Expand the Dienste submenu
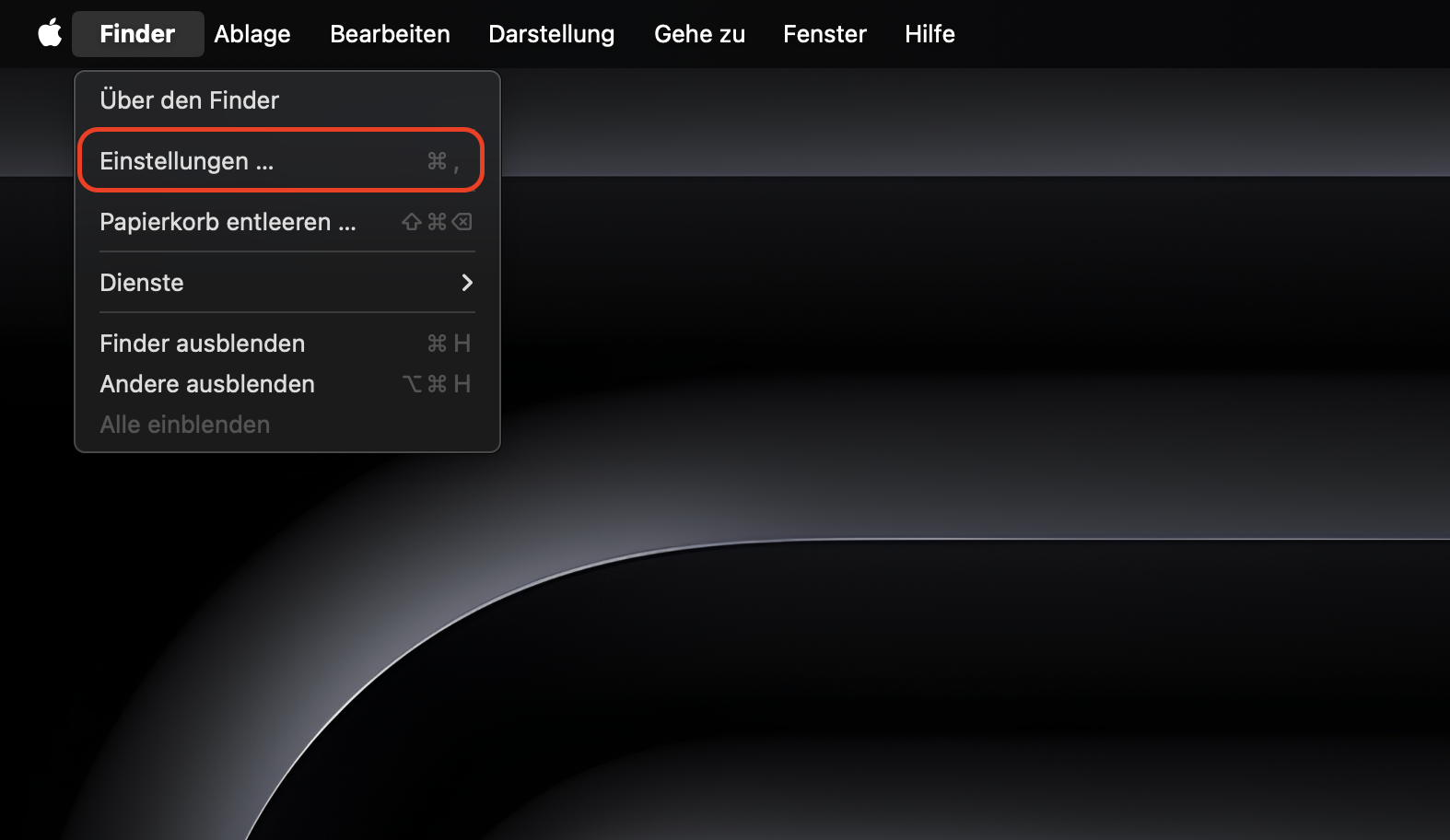Viewport: 1450px width, 840px height. [x=287, y=282]
